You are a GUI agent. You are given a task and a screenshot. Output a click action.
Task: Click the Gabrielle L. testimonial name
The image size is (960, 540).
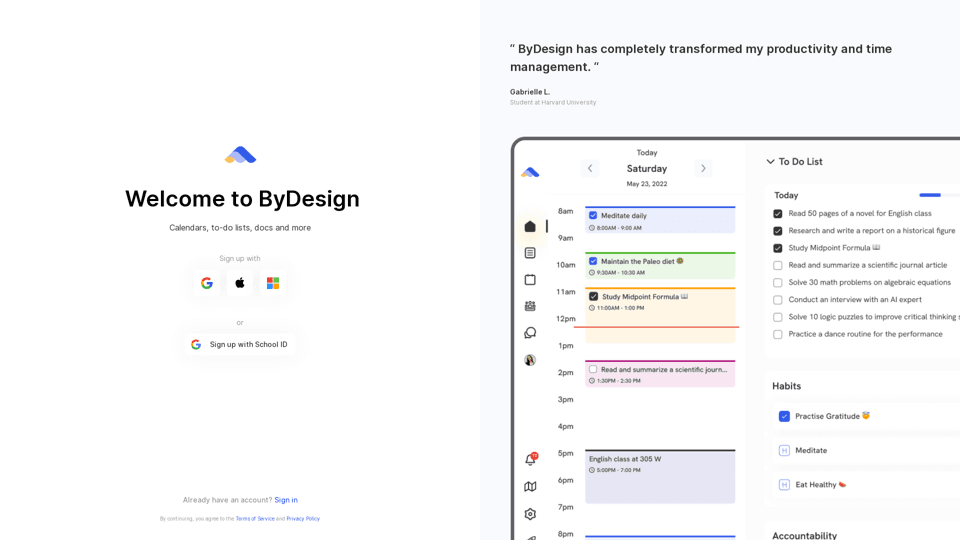tap(530, 92)
